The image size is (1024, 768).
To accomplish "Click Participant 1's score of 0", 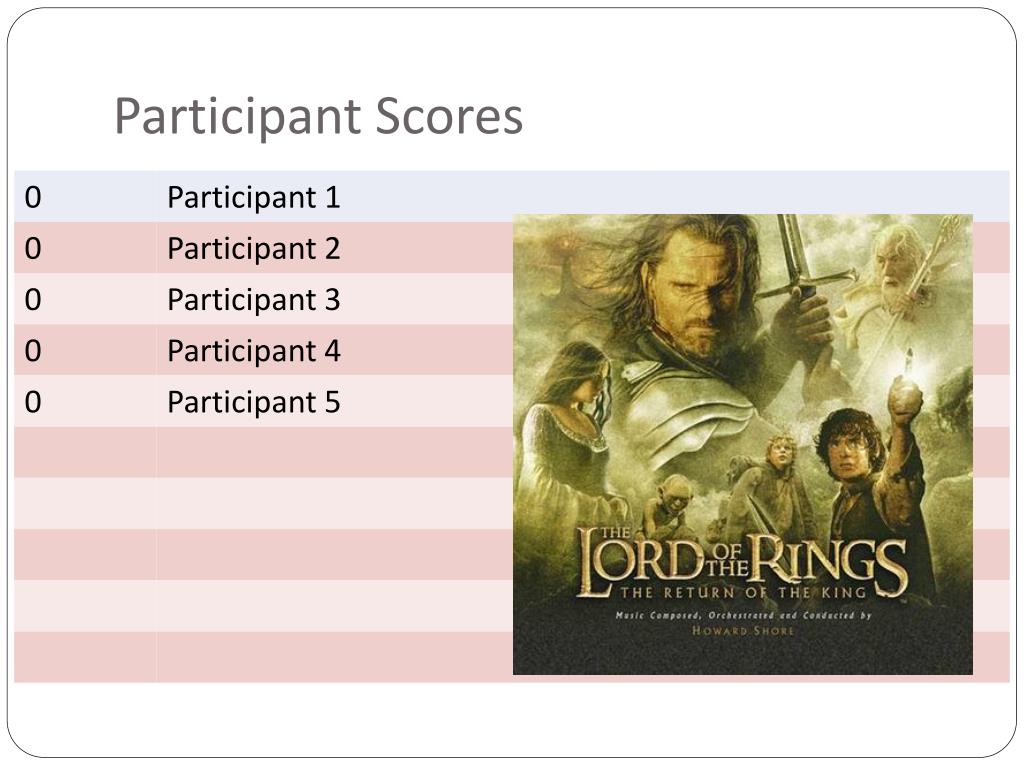I will click(33, 197).
